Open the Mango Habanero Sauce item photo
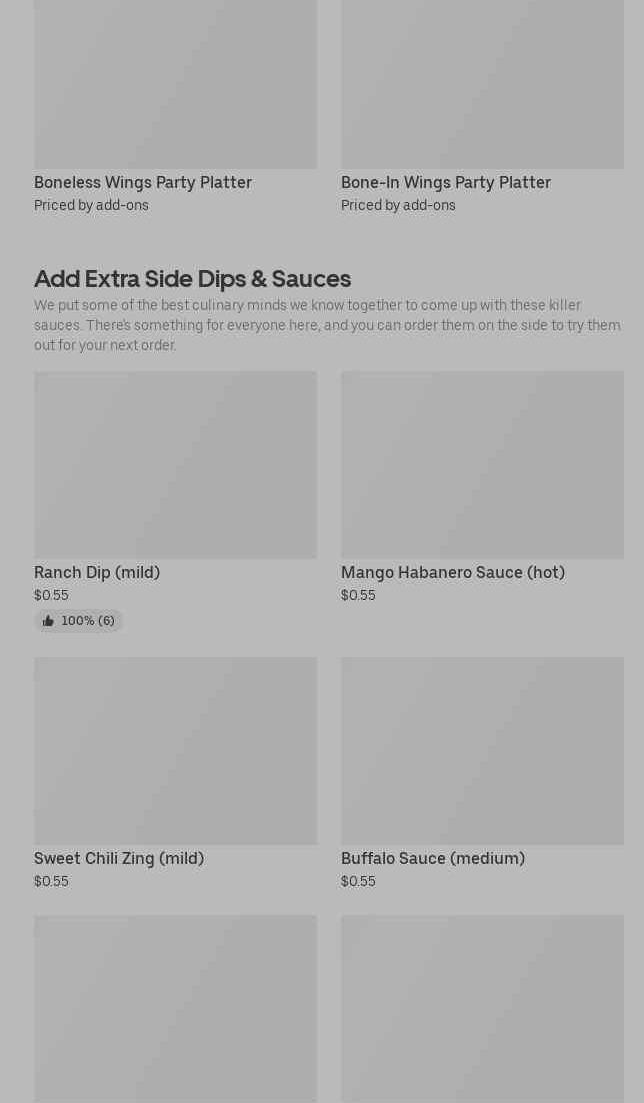Image resolution: width=644 pixels, height=1103 pixels. click(482, 465)
